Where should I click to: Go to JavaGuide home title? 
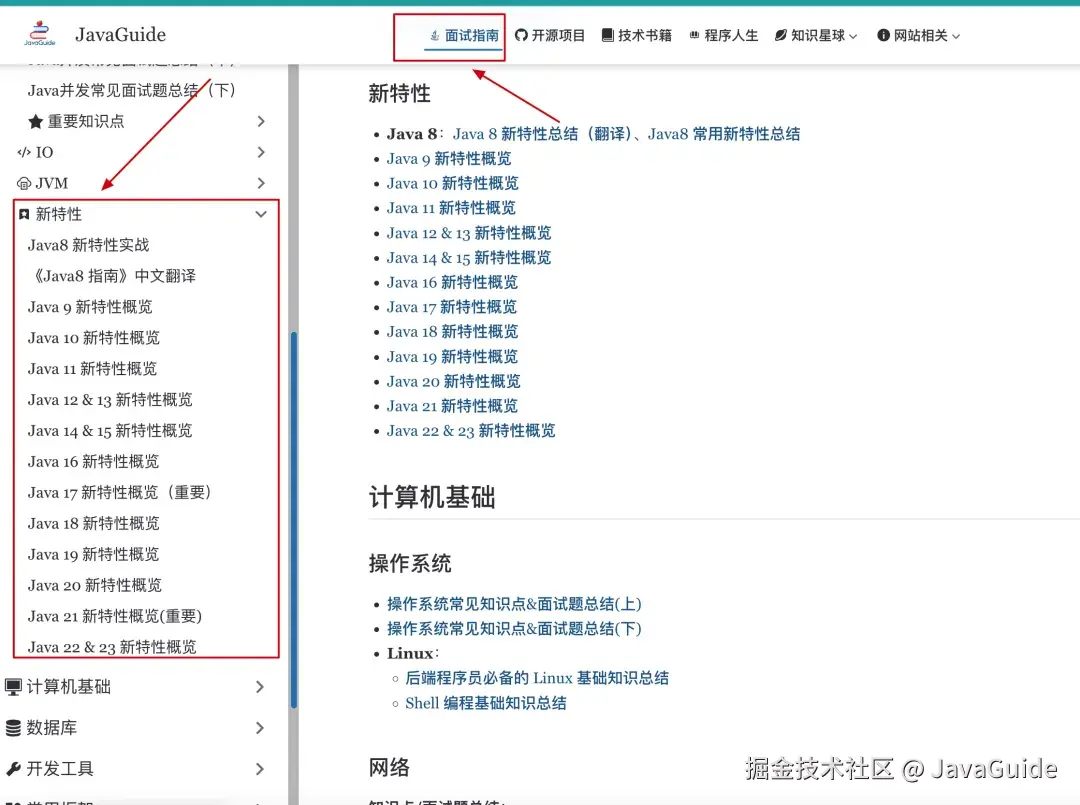pyautogui.click(x=121, y=34)
